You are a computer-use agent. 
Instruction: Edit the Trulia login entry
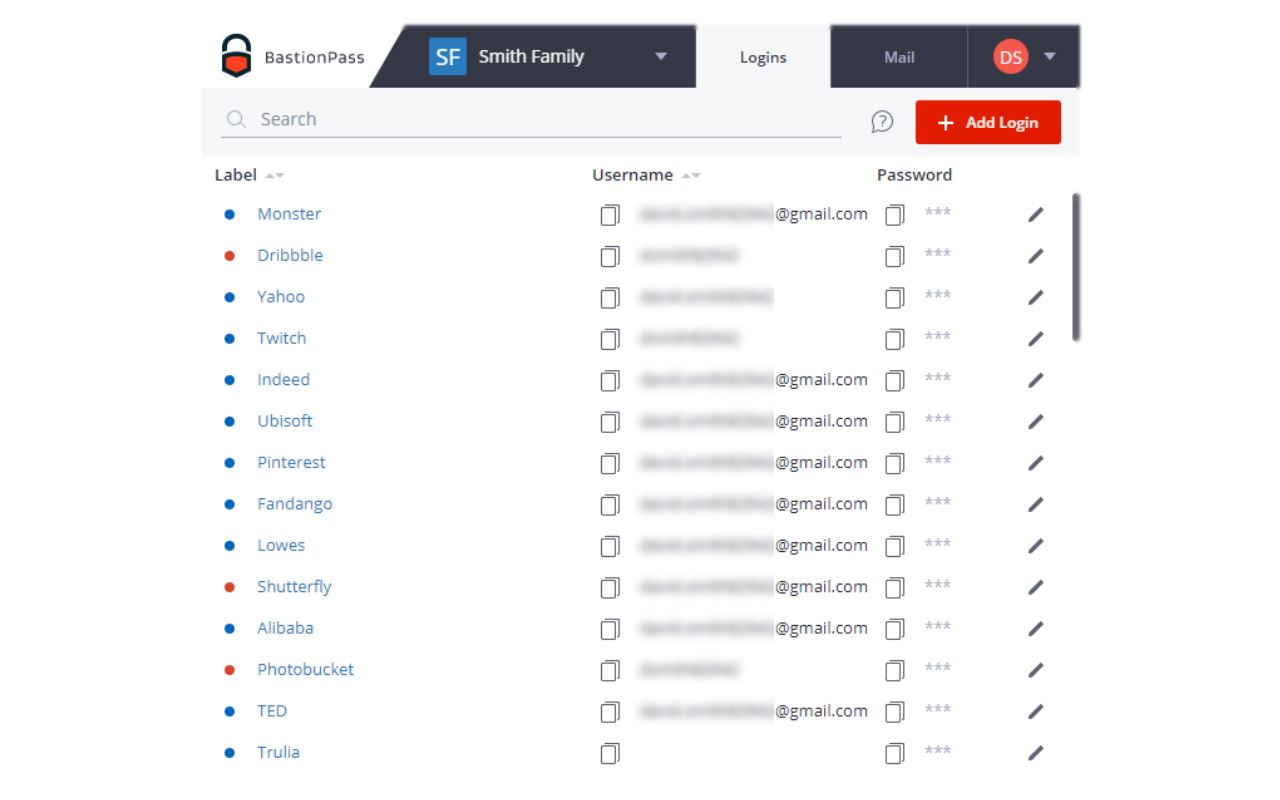pos(1036,753)
